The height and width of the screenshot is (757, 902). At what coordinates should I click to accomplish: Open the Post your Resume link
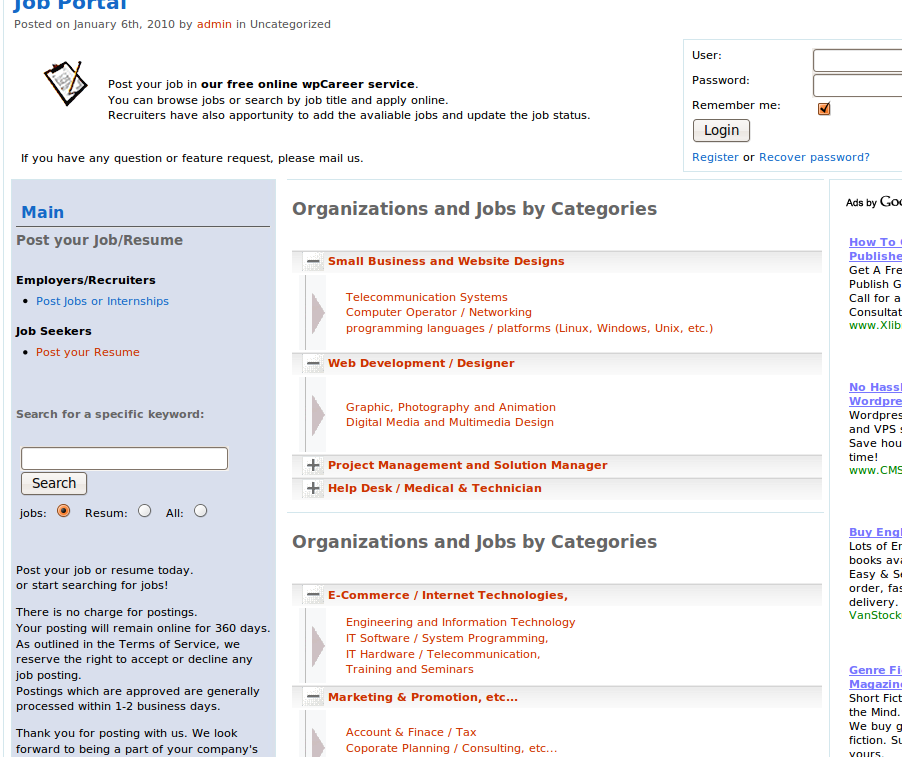pyautogui.click(x=88, y=352)
